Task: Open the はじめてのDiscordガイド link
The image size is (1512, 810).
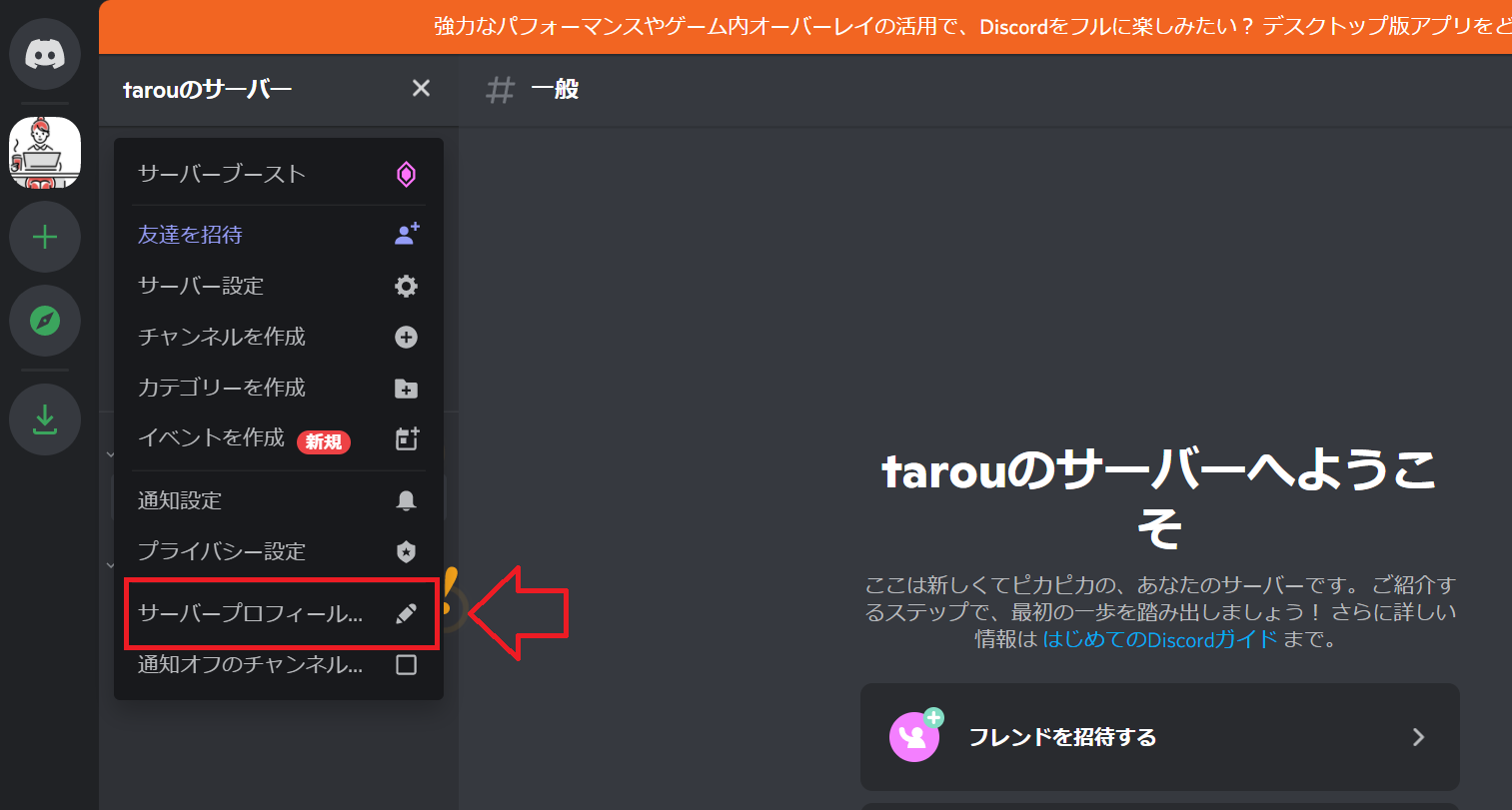Action: click(1160, 639)
